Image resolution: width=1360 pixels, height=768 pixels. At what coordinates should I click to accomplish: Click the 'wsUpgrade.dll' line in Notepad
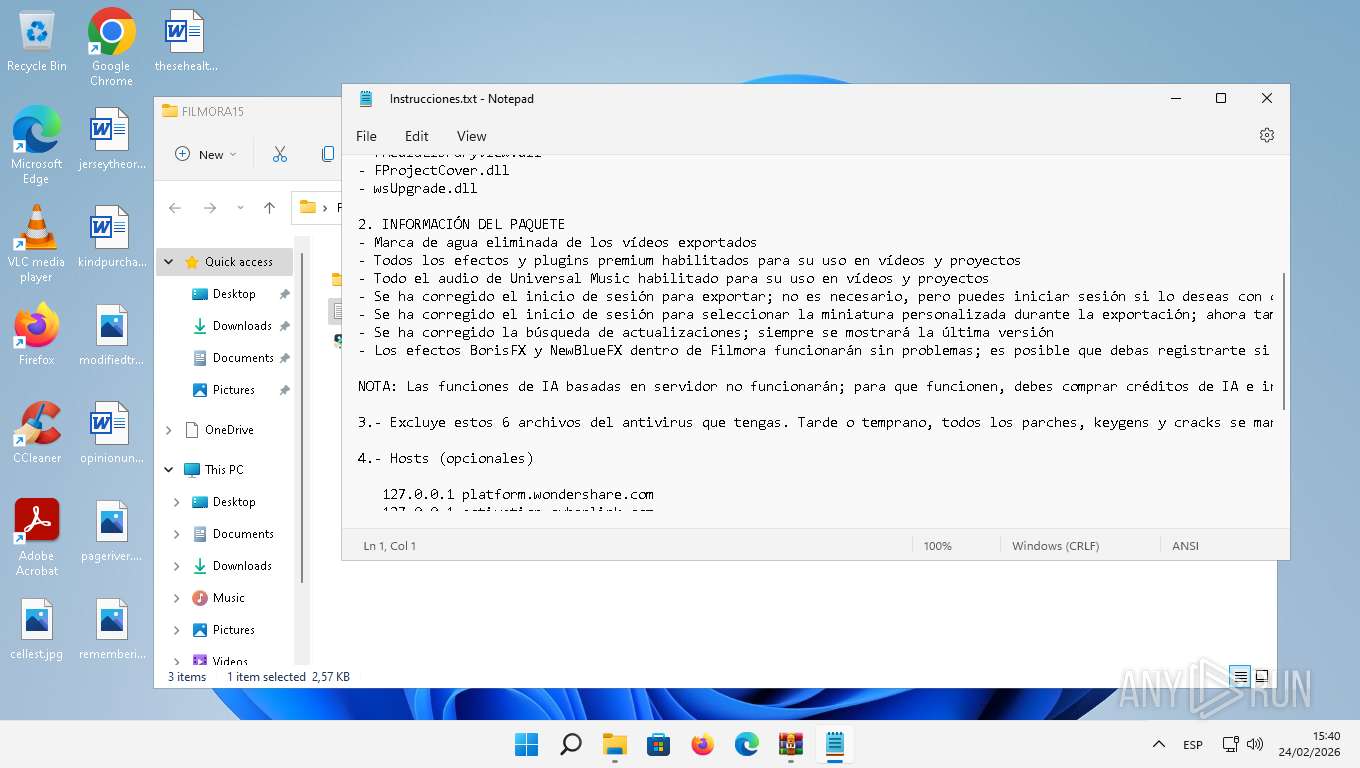tap(417, 188)
